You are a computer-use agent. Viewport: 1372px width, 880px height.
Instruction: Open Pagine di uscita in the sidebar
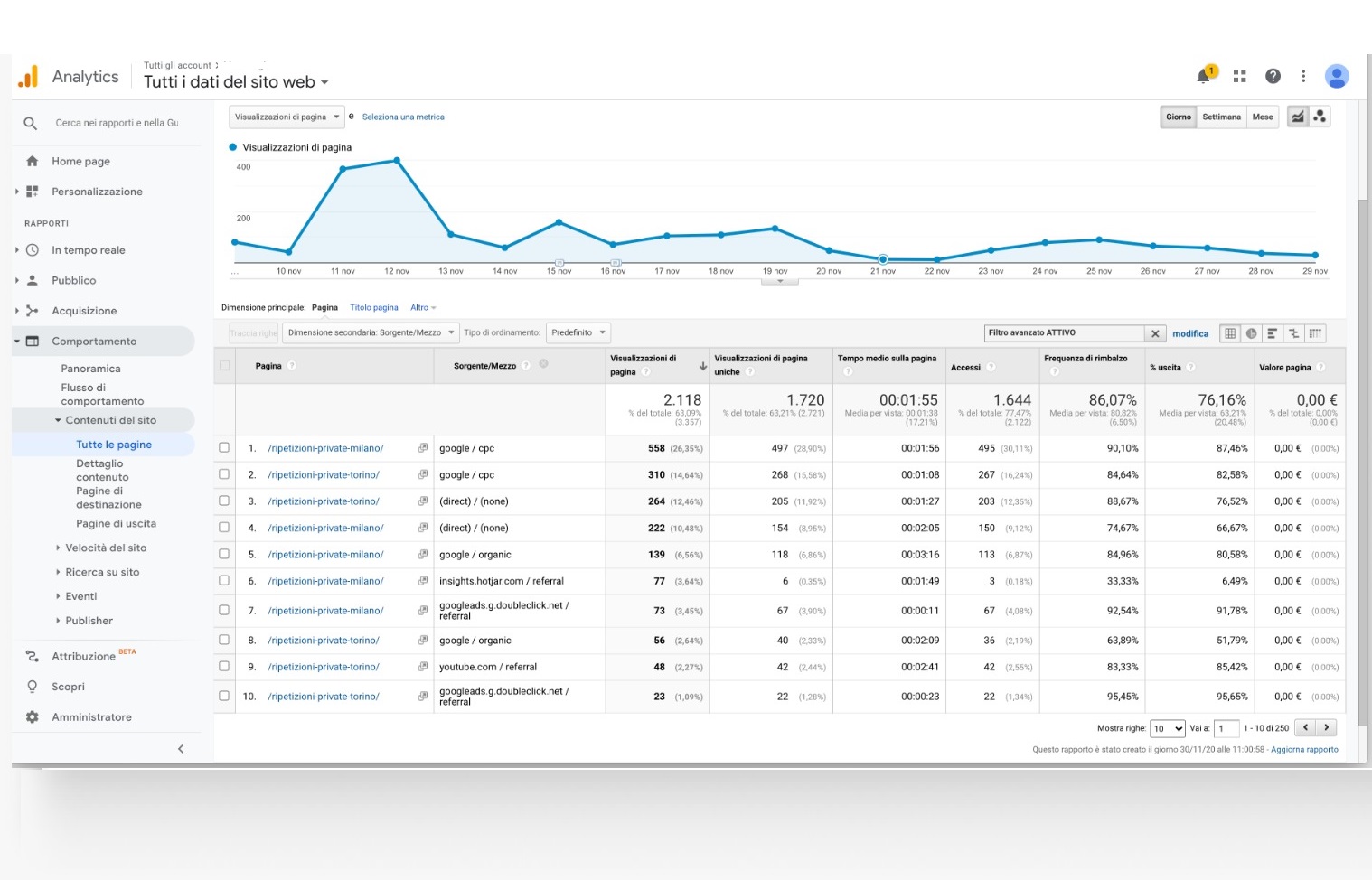pos(116,524)
